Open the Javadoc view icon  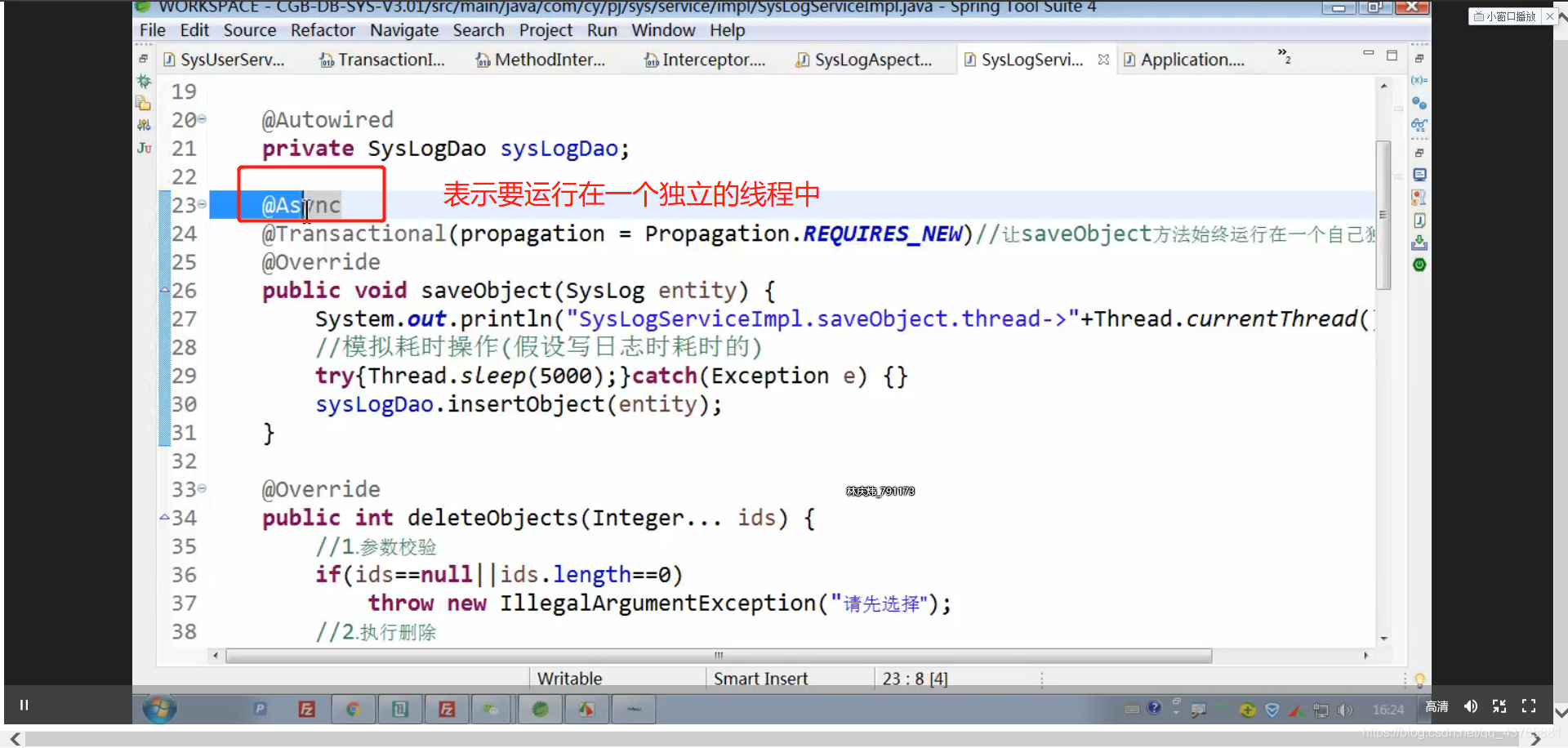1419,220
